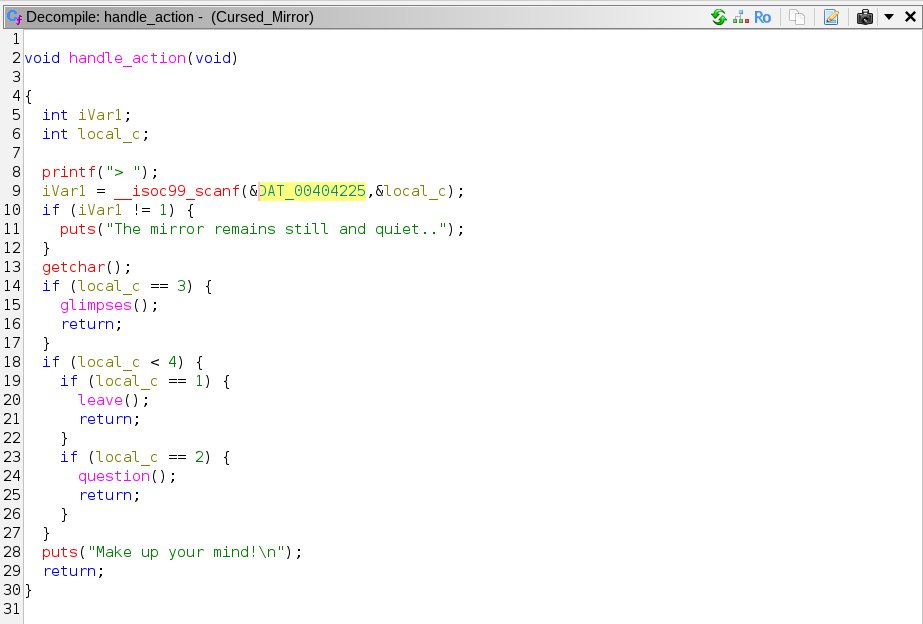This screenshot has height=624, width=923.
Task: Open the export/edit notepad icon
Action: coord(831,17)
